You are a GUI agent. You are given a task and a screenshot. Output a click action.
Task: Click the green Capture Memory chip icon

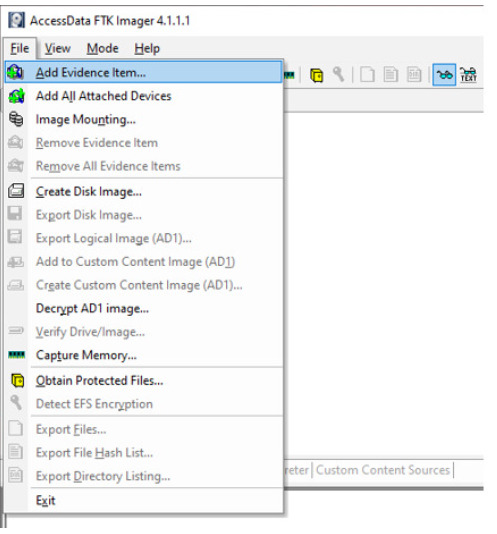point(16,355)
